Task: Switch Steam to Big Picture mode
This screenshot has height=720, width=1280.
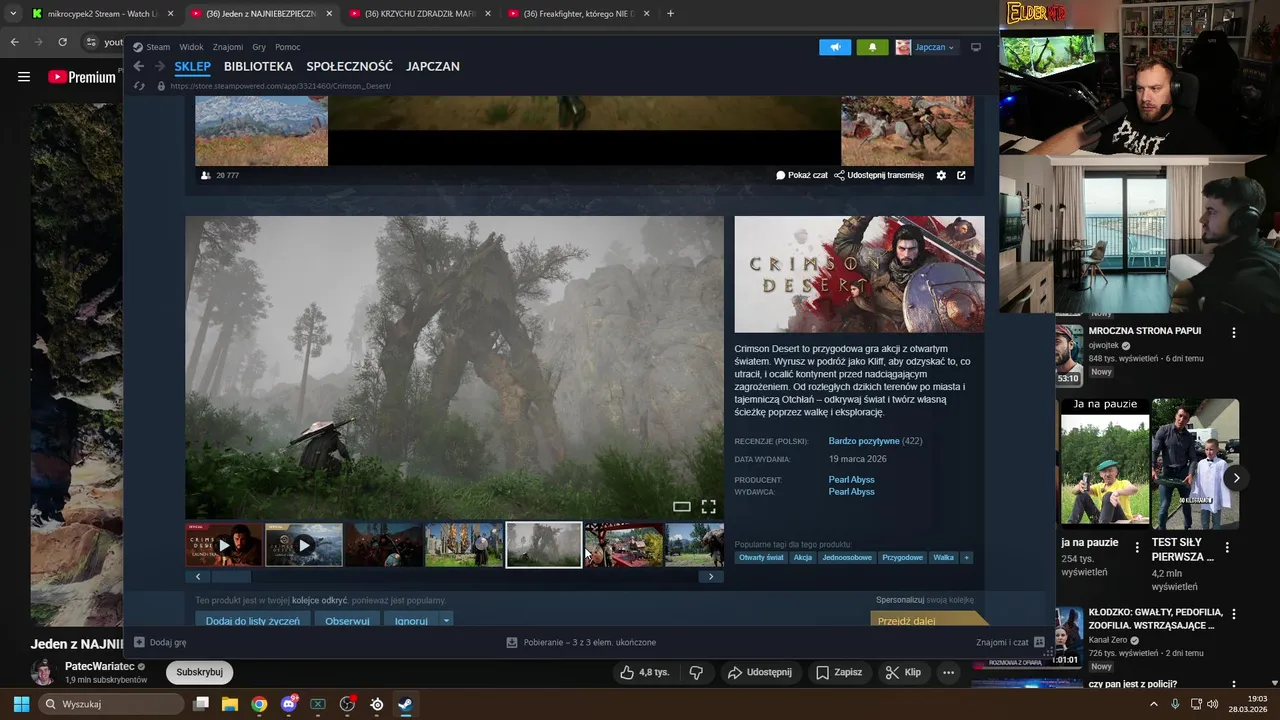Action: [976, 47]
